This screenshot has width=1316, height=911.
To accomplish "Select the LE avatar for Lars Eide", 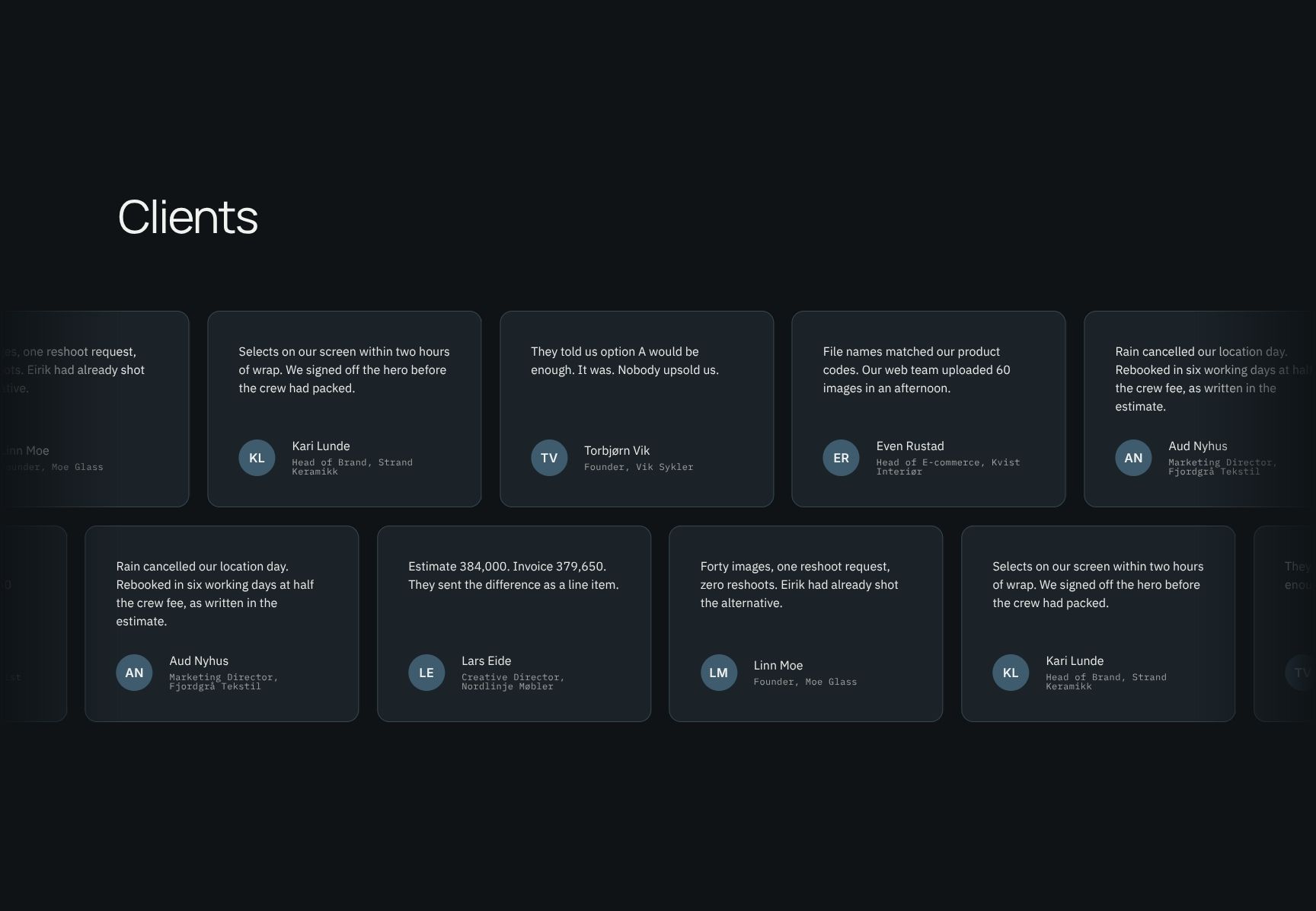I will pos(426,673).
